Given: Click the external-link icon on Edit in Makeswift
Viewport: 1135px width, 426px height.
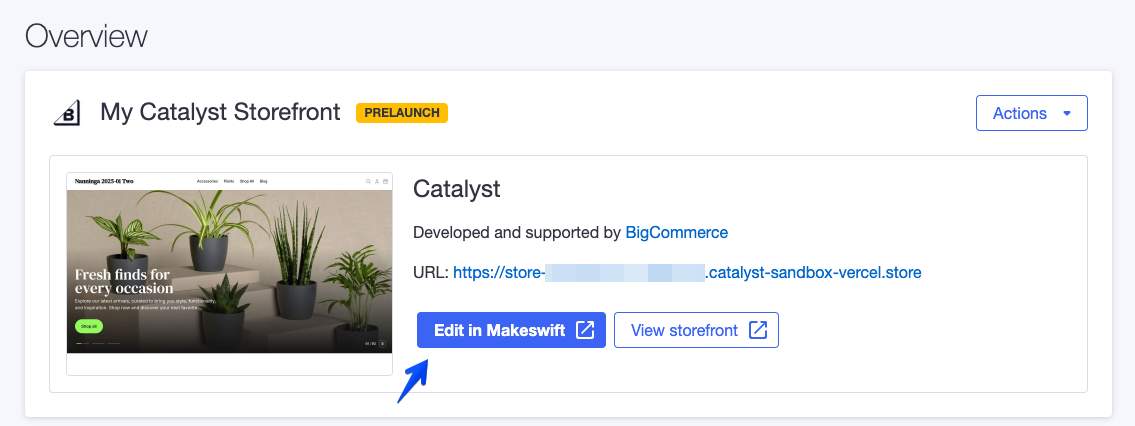Looking at the screenshot, I should tap(585, 330).
